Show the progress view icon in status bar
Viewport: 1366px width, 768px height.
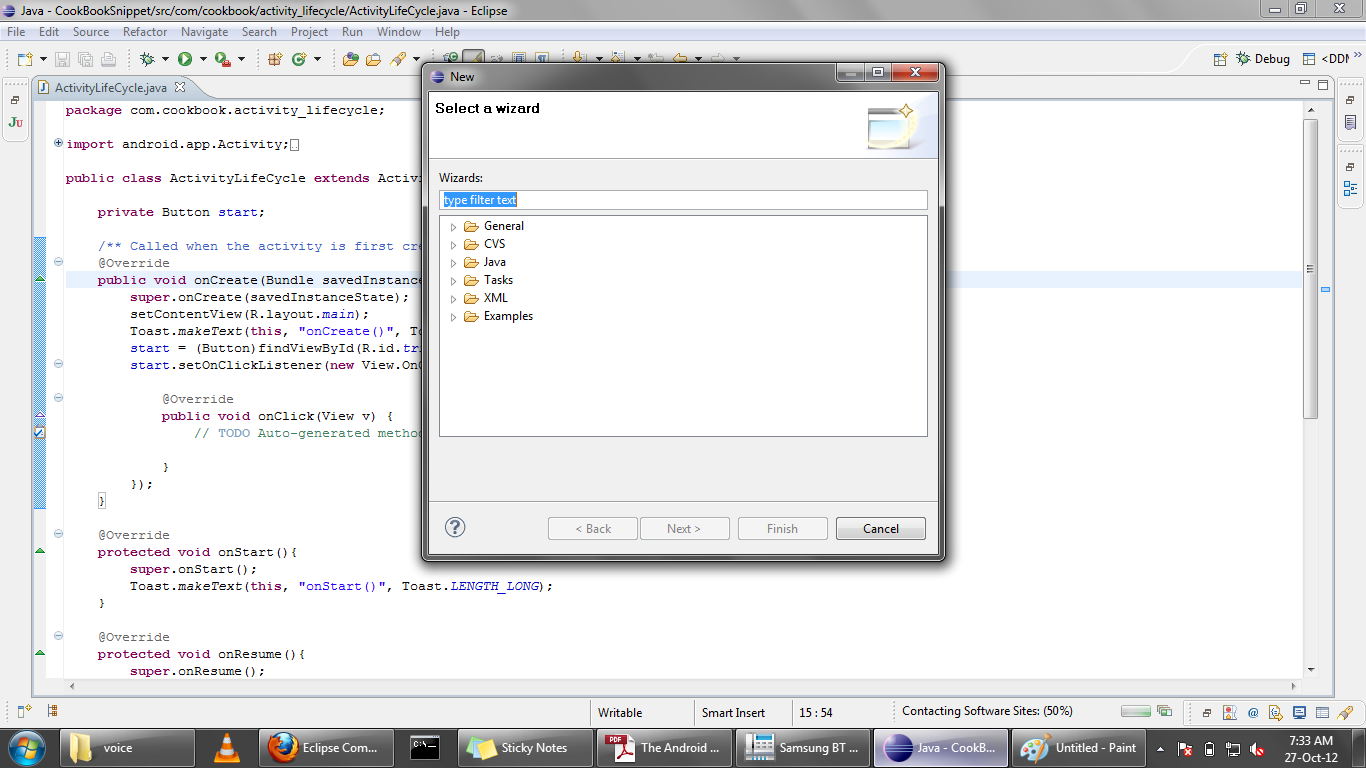(x=1164, y=712)
